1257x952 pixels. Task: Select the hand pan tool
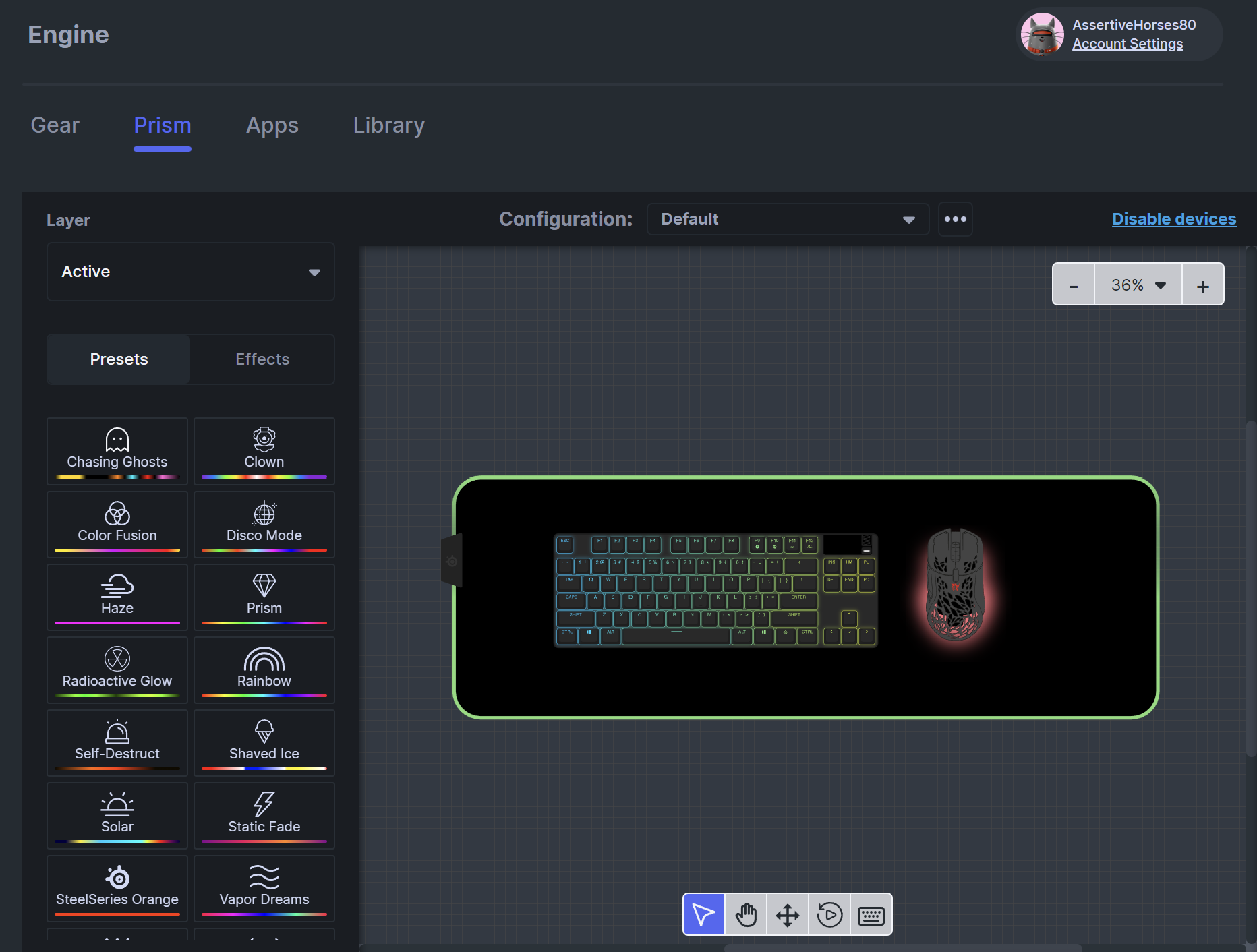point(746,914)
